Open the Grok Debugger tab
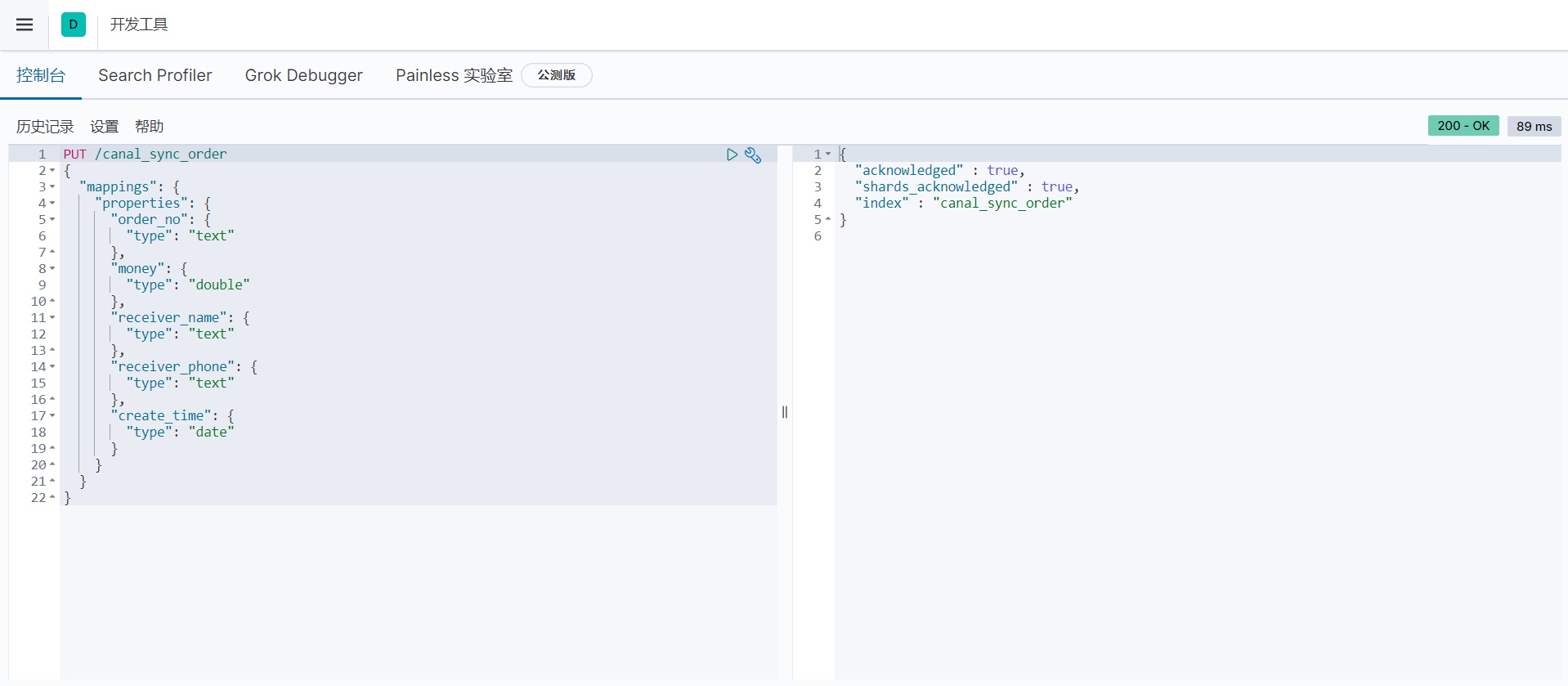The image size is (1568, 686). 303,75
